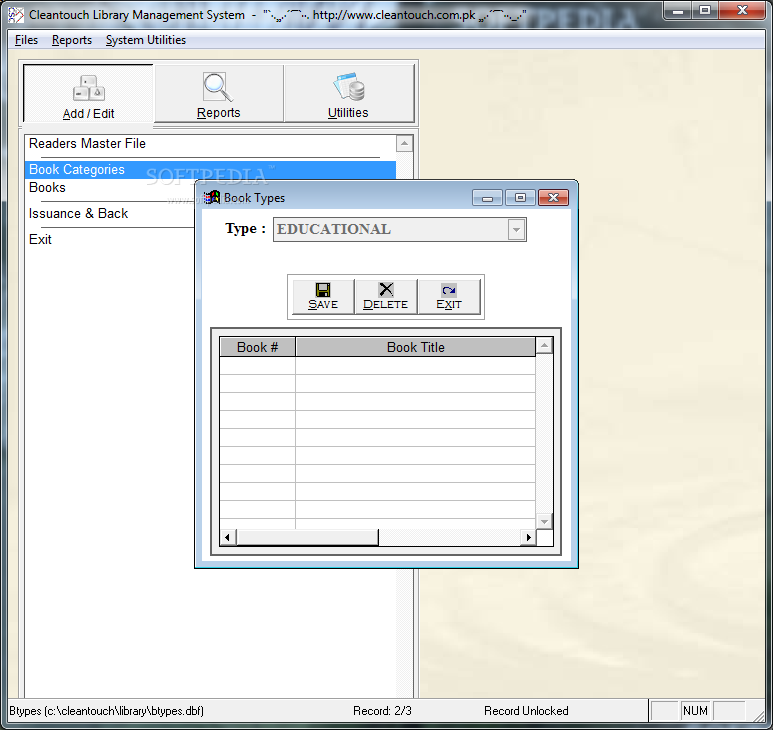The height and width of the screenshot is (730, 773).
Task: Click the menu list's scroll up arrow
Action: click(404, 144)
